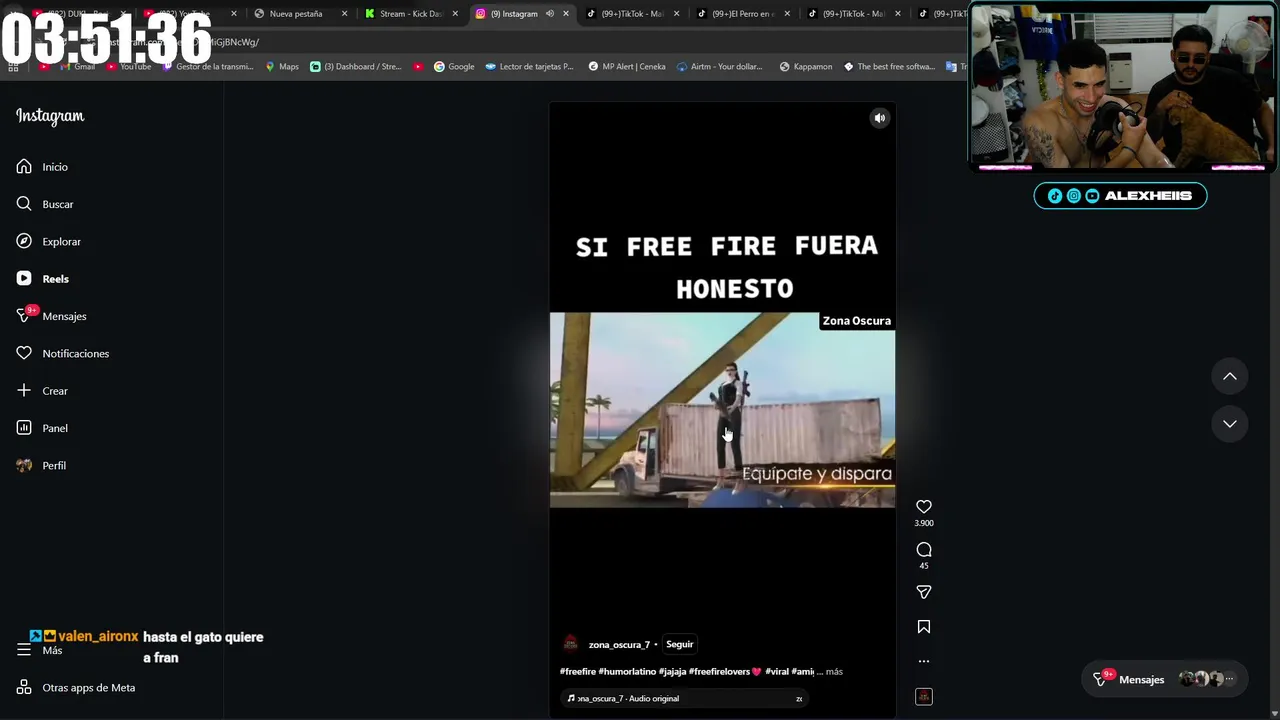
Task: Click the ALEXHEIIS social overlay badge
Action: click(1120, 196)
